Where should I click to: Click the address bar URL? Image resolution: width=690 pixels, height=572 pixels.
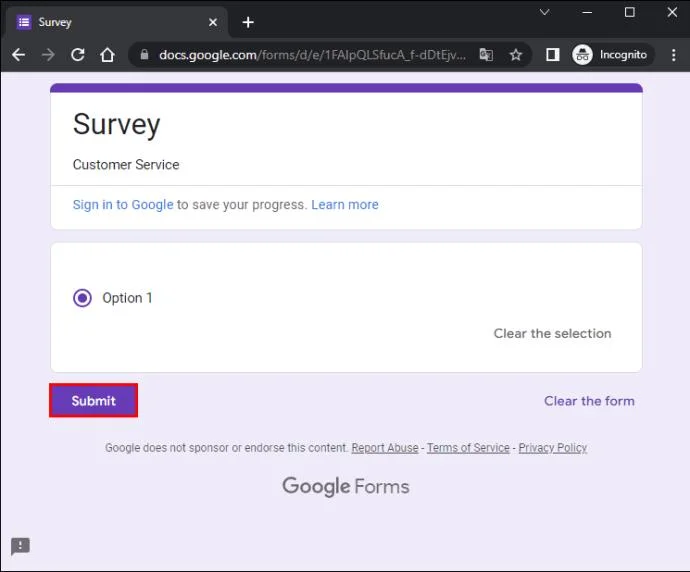point(312,55)
